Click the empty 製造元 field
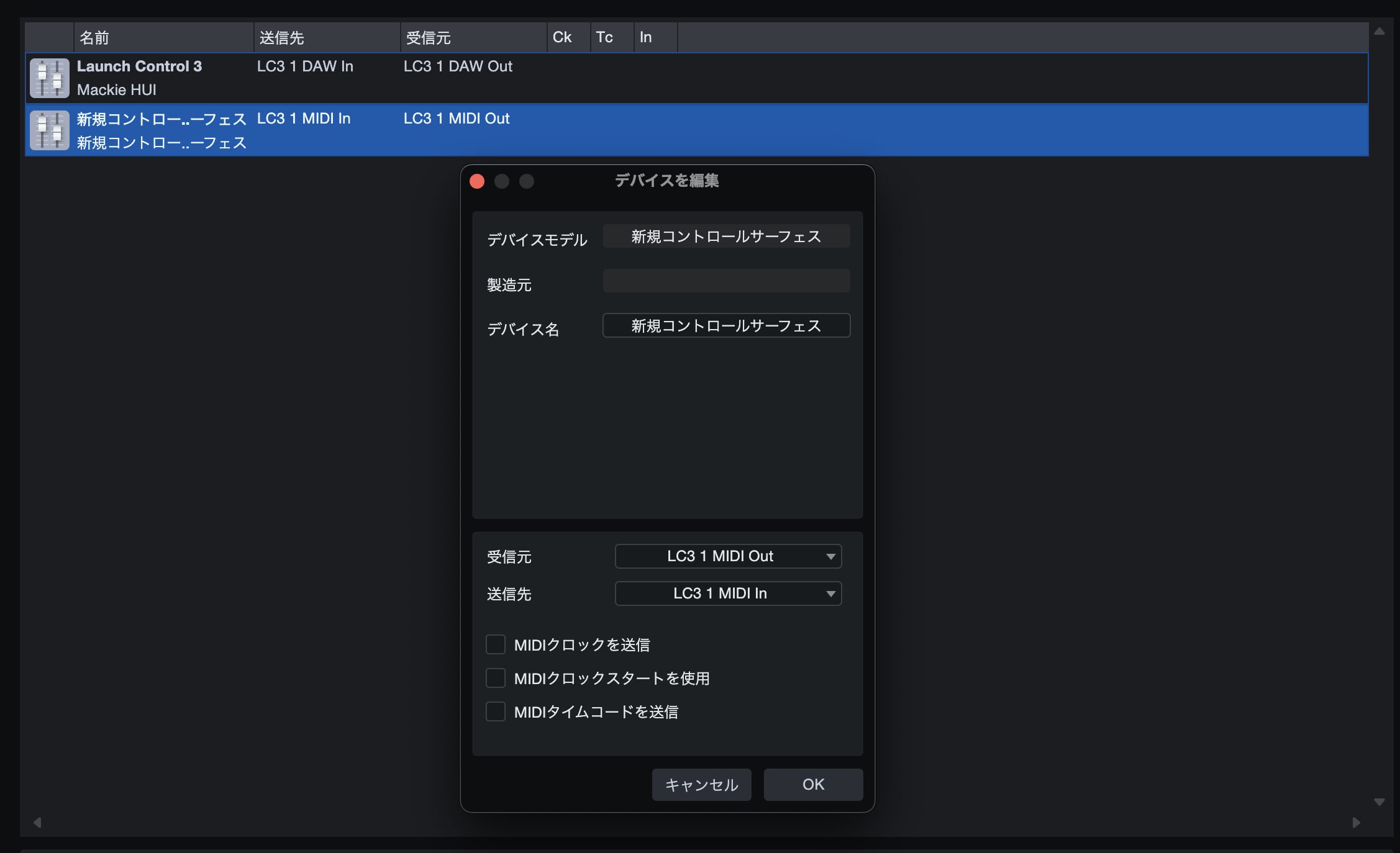This screenshot has width=1400, height=853. (726, 281)
